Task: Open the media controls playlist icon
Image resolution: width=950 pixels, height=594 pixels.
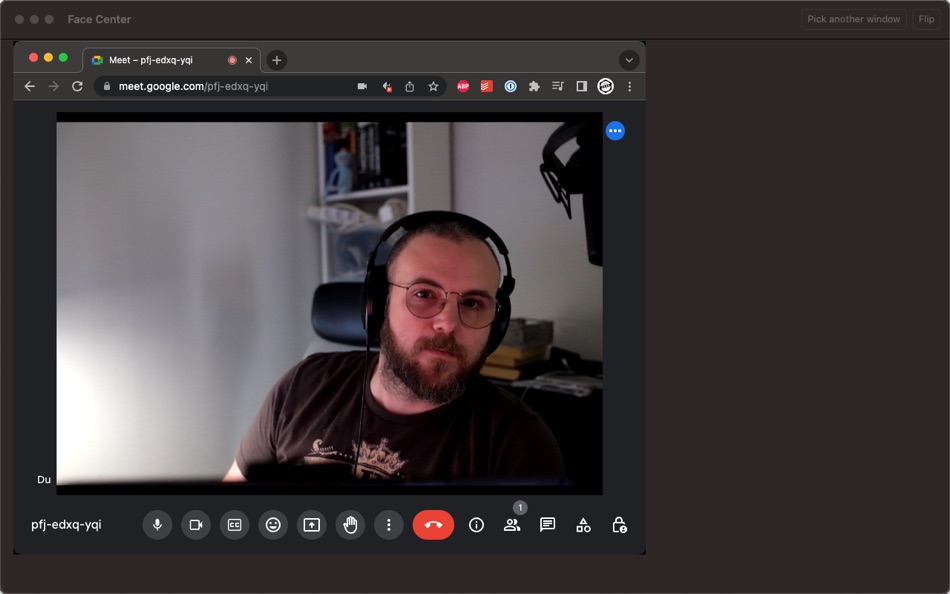Action: pyautogui.click(x=558, y=87)
